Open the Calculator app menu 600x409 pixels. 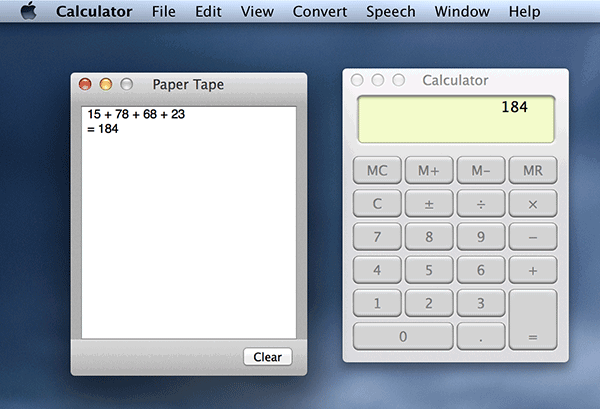94,11
